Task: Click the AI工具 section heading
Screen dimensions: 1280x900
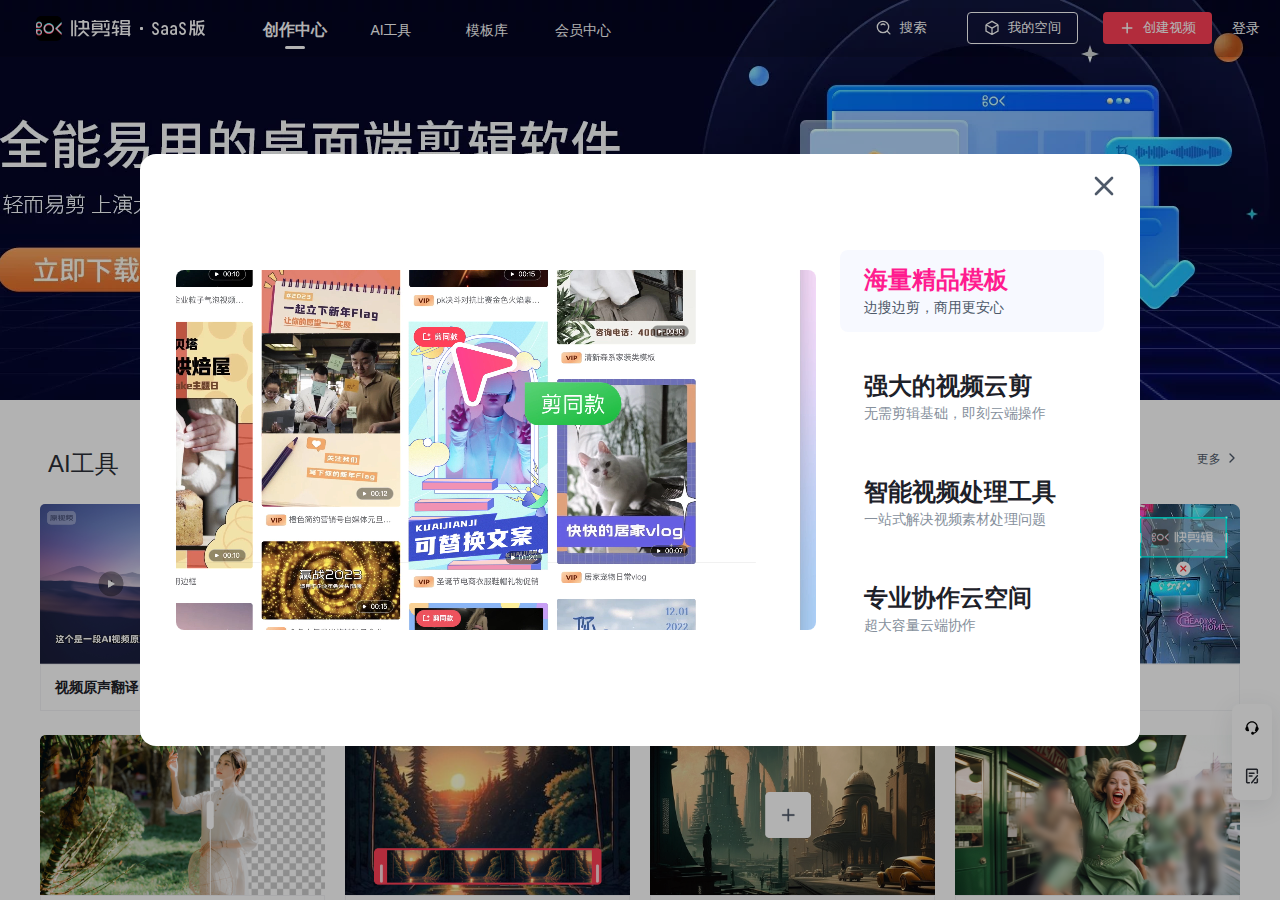Action: coord(83,463)
